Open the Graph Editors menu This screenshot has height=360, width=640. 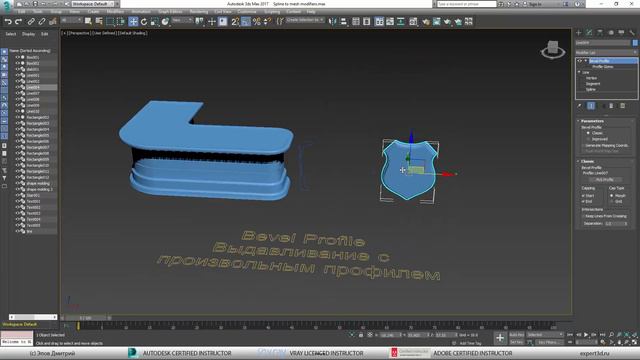coord(170,12)
